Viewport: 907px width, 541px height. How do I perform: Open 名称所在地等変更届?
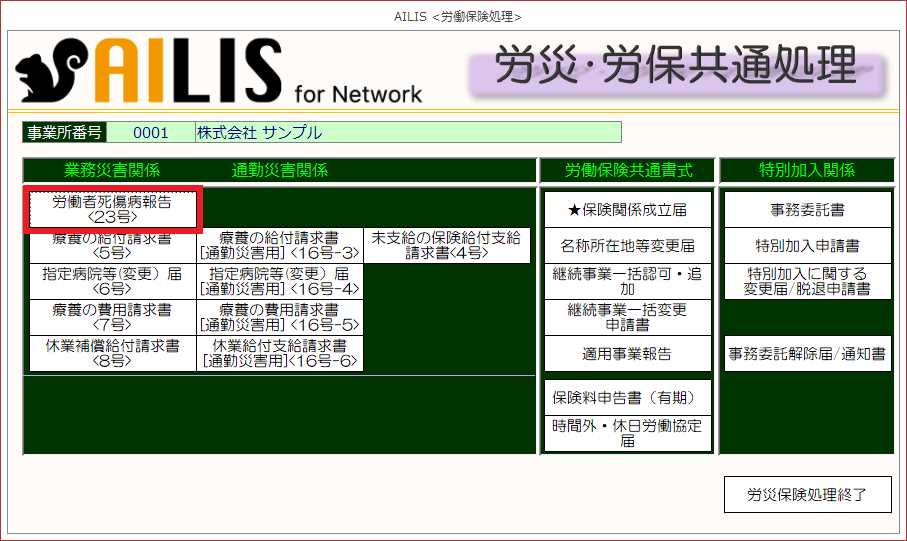tap(627, 246)
